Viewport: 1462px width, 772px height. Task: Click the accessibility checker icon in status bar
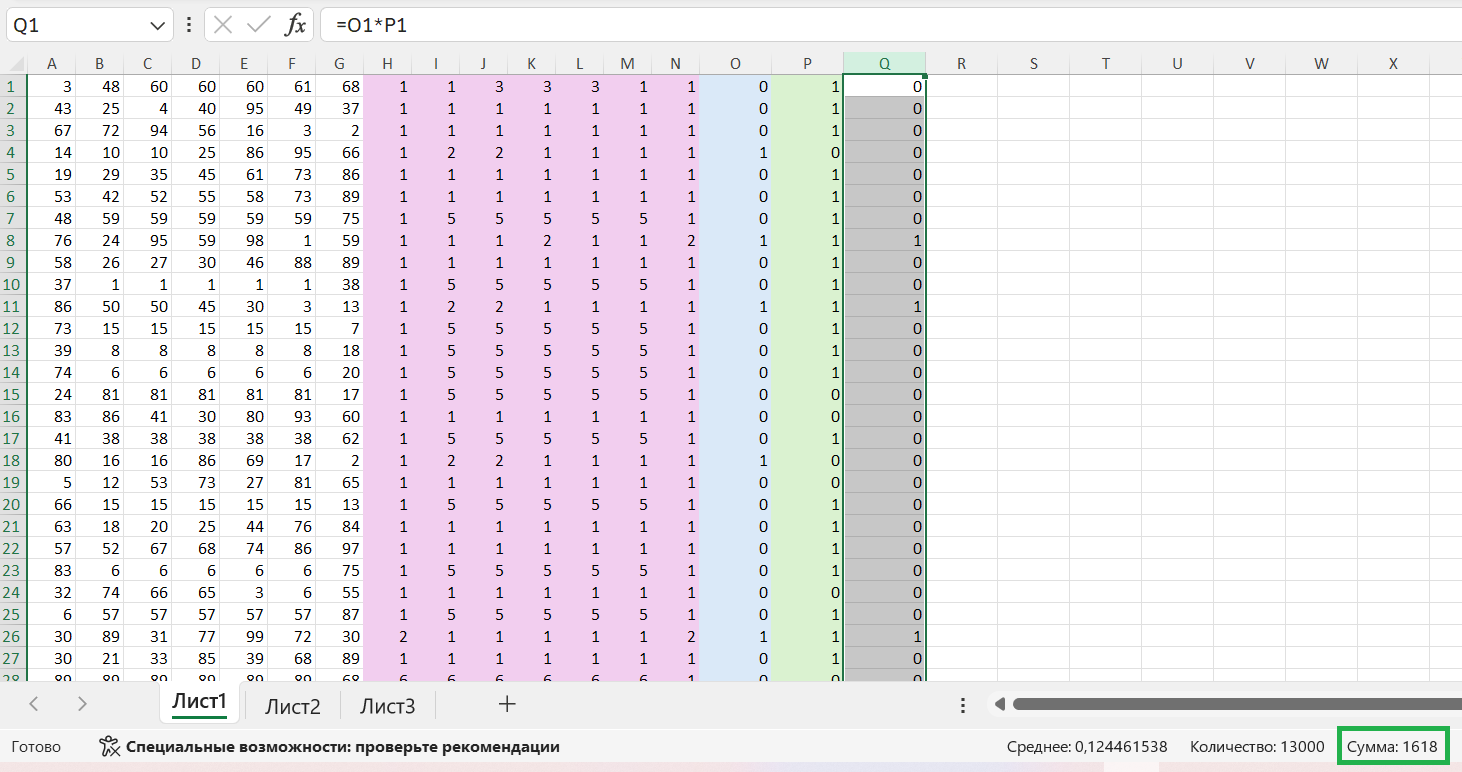pos(109,747)
